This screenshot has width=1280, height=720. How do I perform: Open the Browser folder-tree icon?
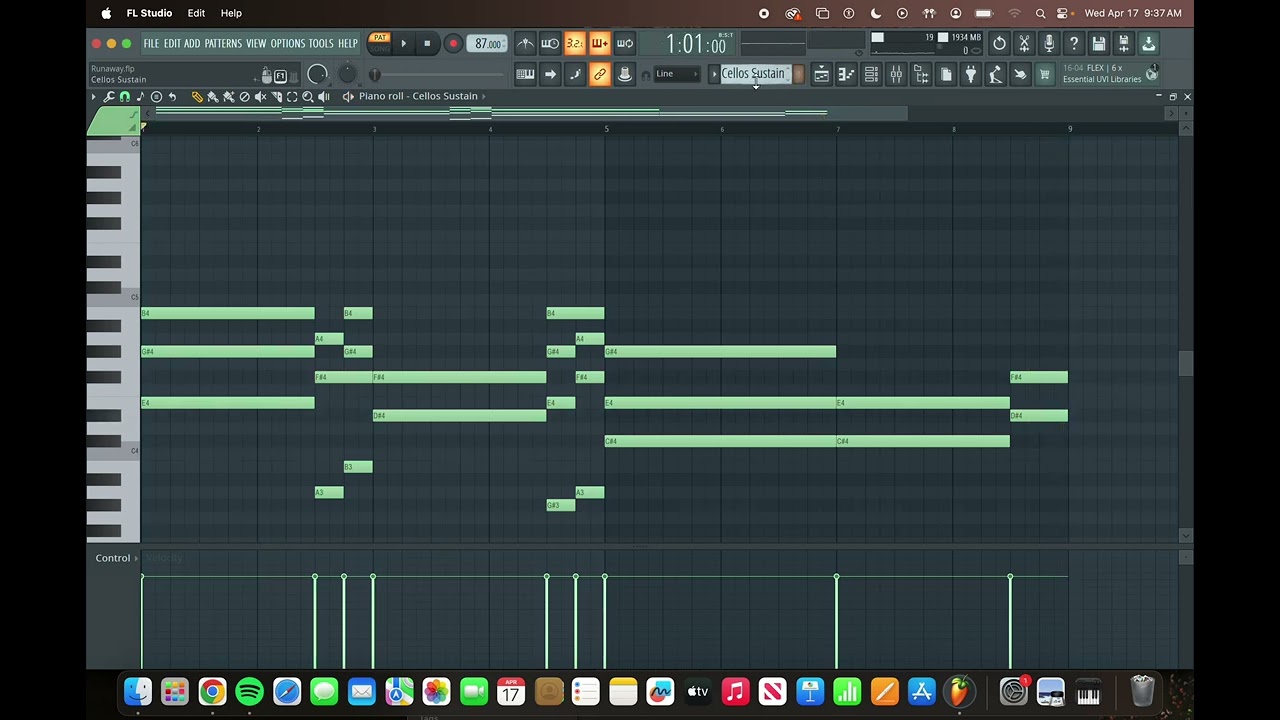pos(922,74)
